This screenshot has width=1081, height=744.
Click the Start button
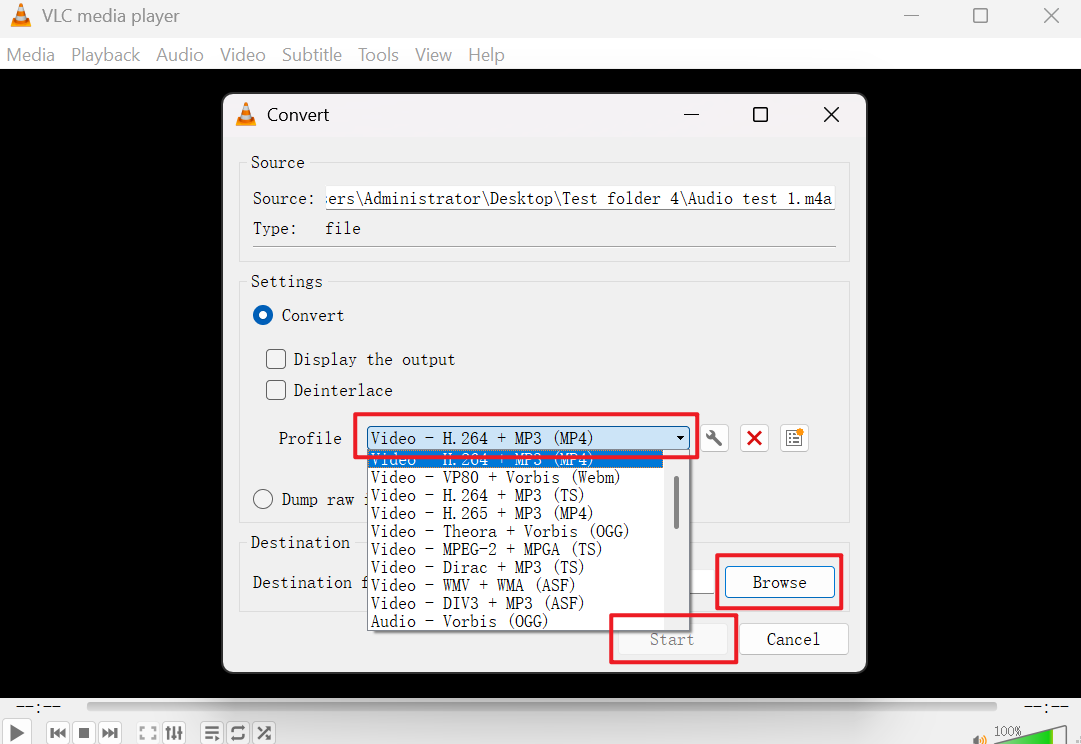[x=672, y=639]
